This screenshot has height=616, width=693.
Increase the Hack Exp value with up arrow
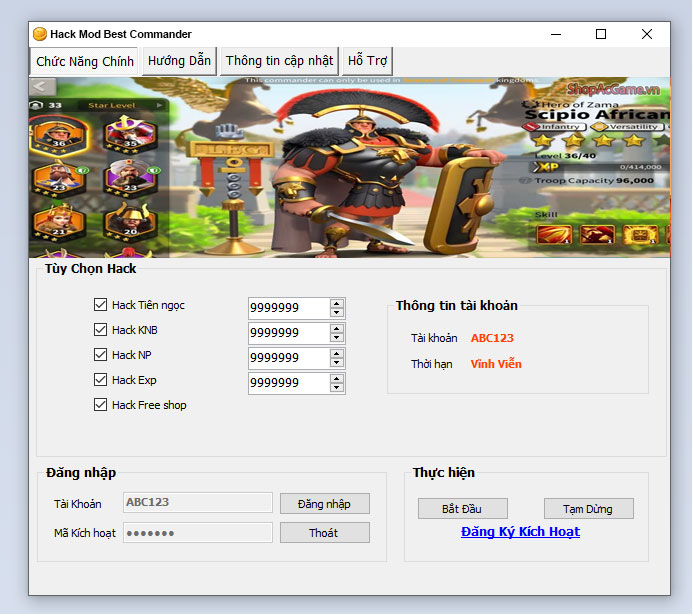pos(337,379)
